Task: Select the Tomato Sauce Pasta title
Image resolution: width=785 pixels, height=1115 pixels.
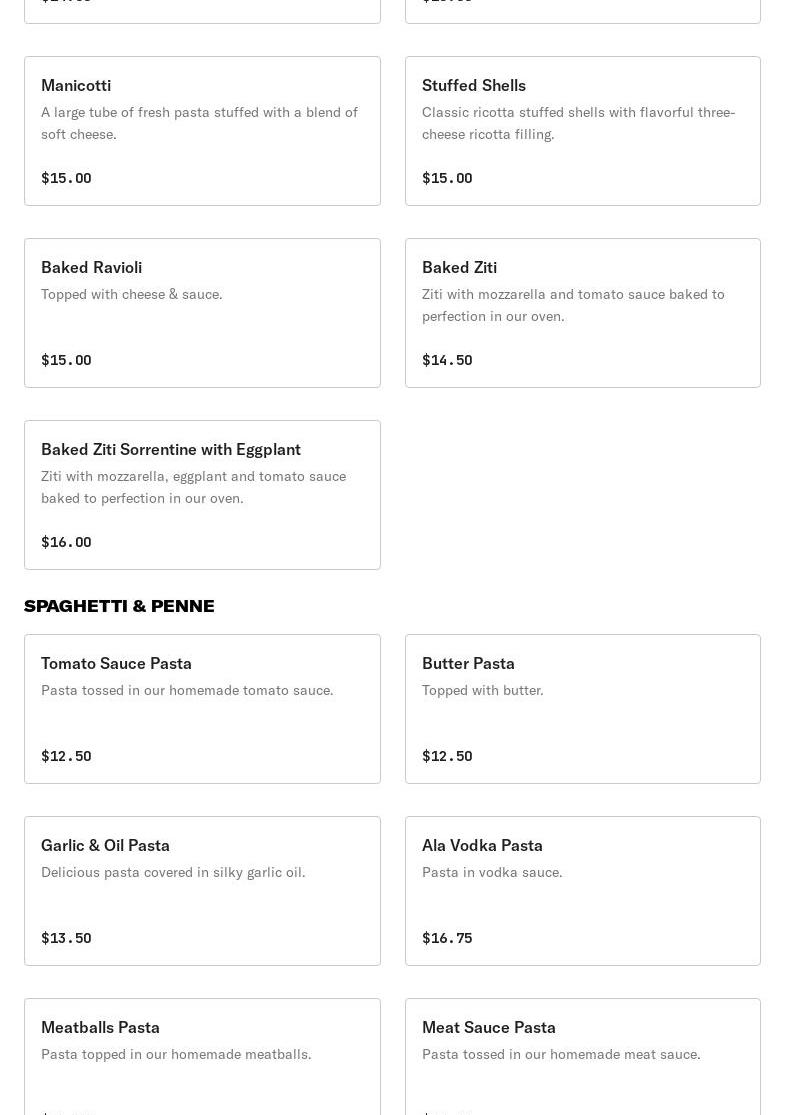Action: pyautogui.click(x=116, y=663)
